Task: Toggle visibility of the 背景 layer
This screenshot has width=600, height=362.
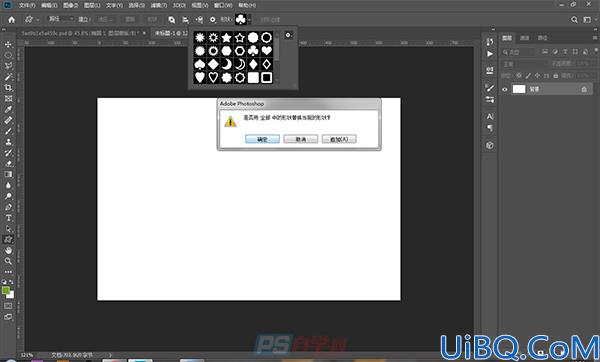Action: (x=505, y=89)
